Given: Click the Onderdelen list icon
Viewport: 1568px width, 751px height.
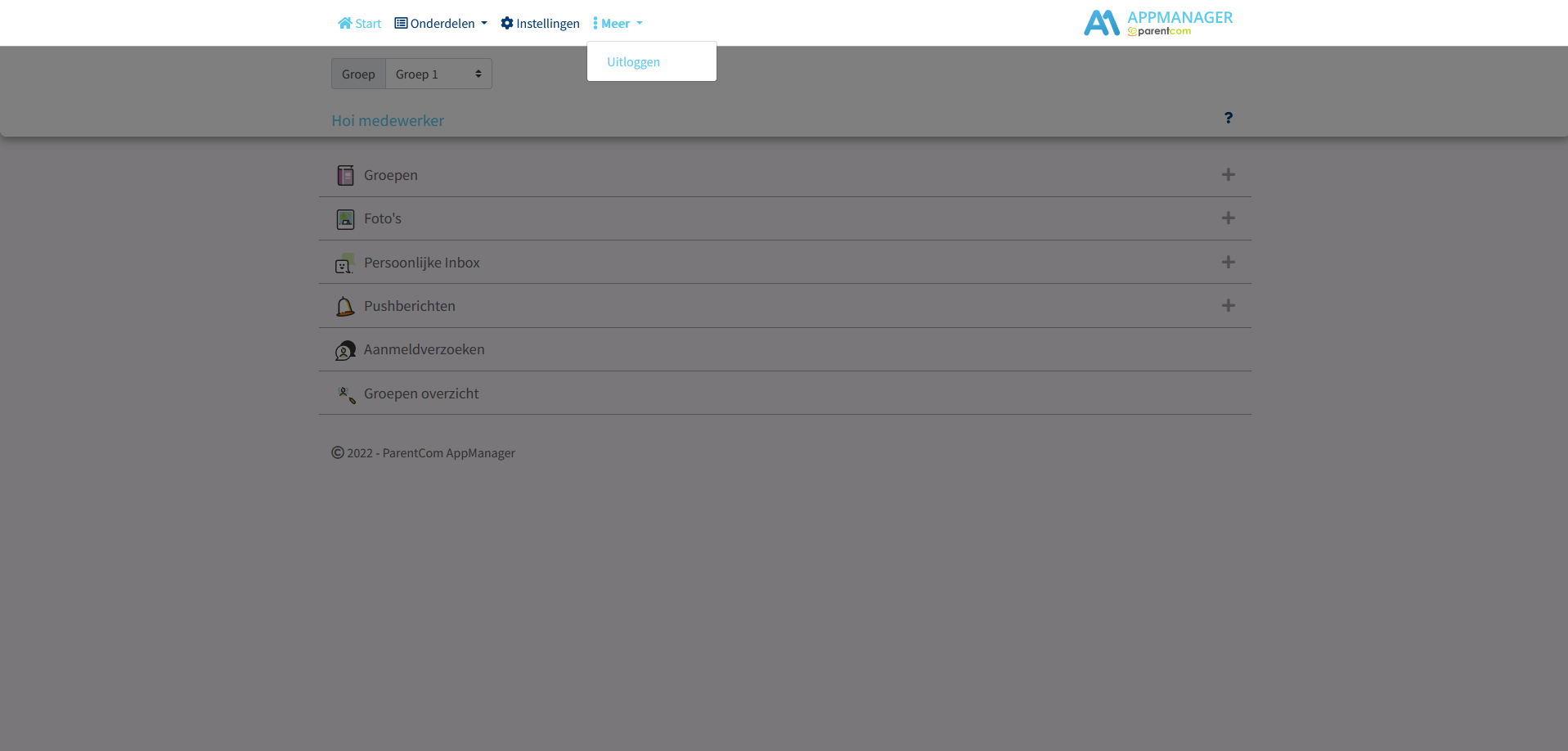Looking at the screenshot, I should pos(401,23).
